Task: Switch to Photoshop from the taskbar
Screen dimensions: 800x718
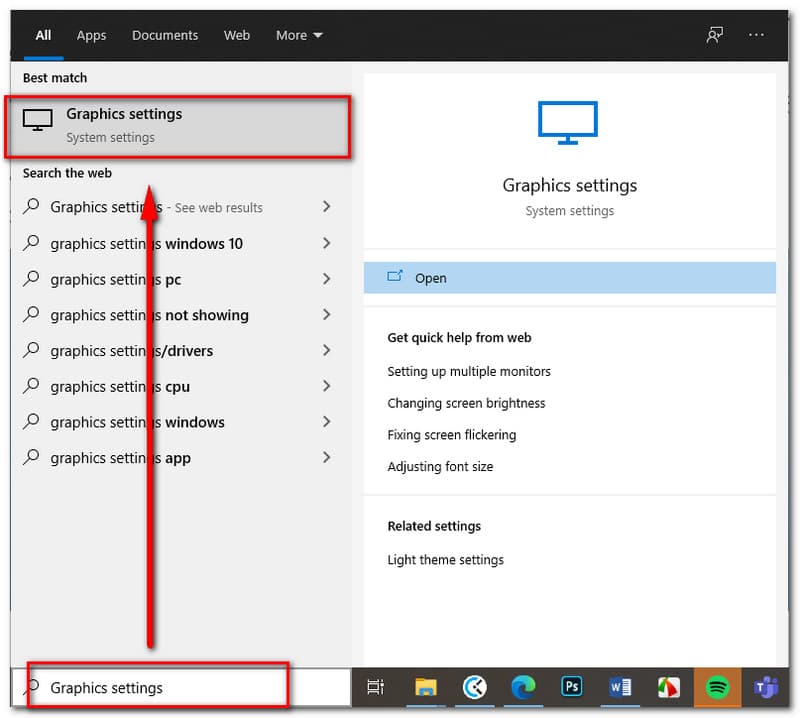Action: click(572, 687)
